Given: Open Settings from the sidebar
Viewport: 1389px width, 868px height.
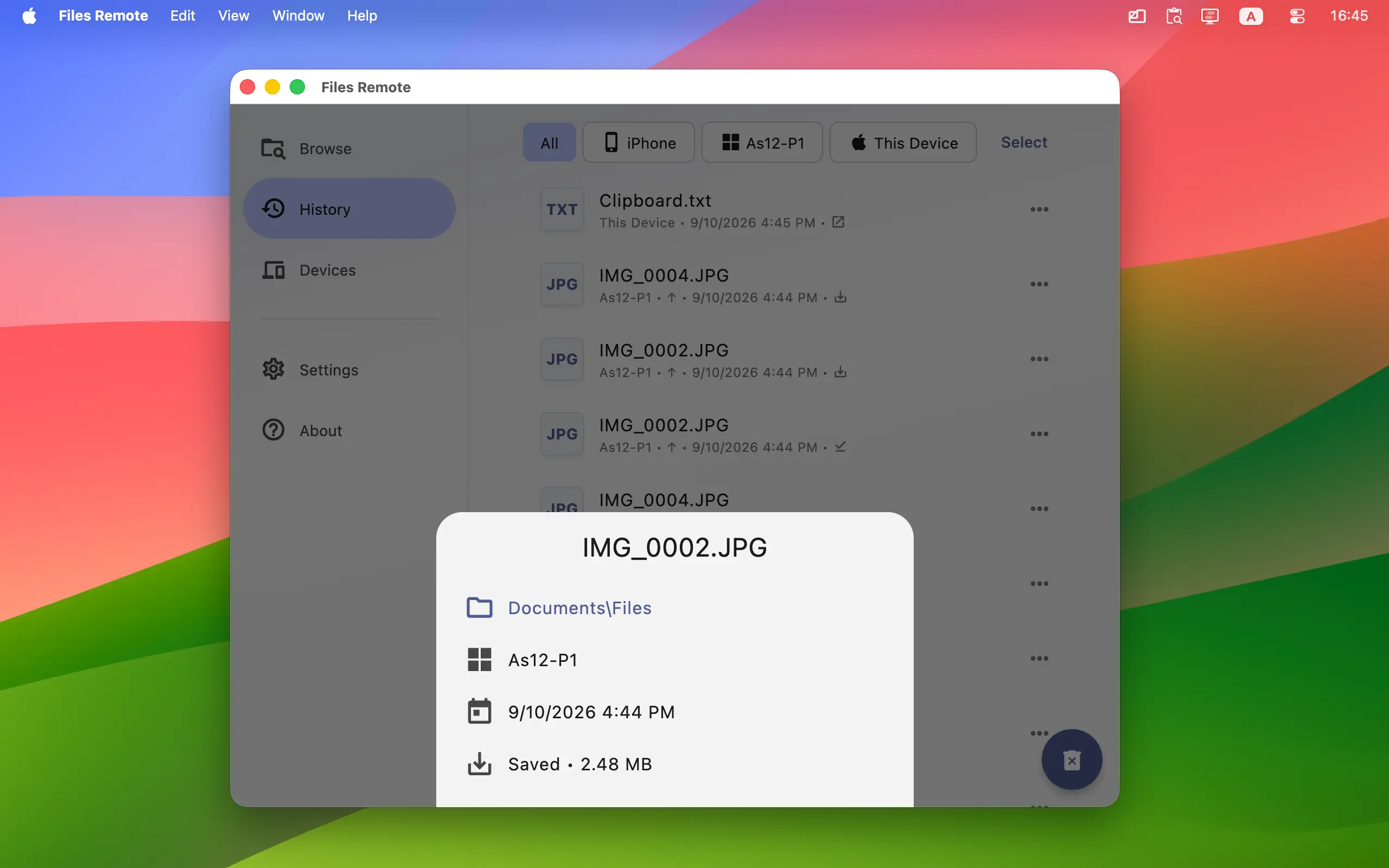Looking at the screenshot, I should [x=349, y=369].
